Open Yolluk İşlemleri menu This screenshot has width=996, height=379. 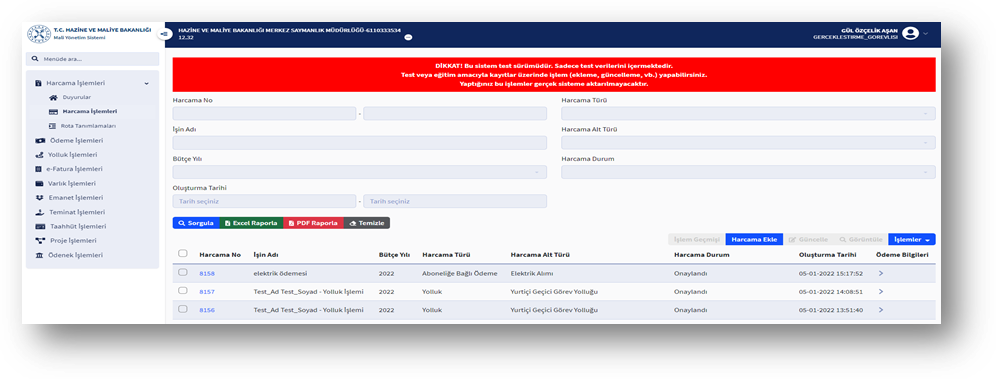point(72,155)
